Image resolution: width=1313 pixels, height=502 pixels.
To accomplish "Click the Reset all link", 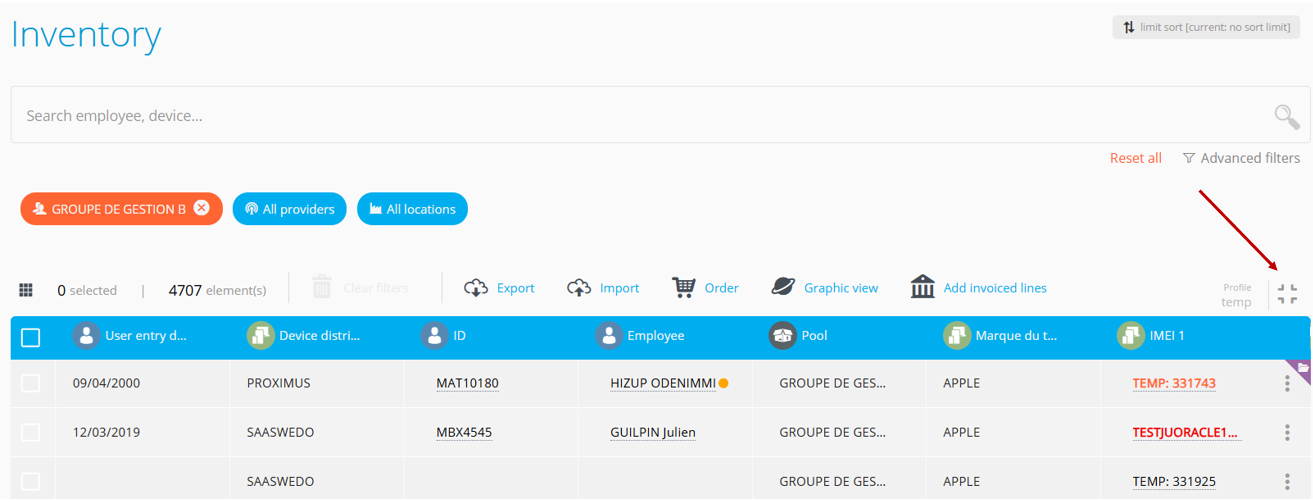I will point(1135,158).
